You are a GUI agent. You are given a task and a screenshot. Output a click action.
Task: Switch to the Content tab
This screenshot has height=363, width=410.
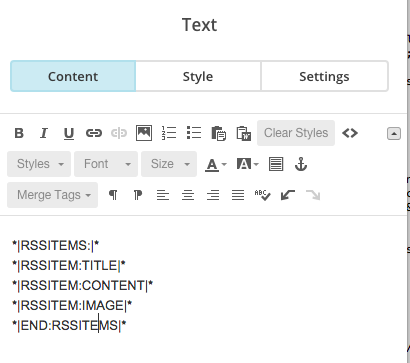[x=73, y=76]
